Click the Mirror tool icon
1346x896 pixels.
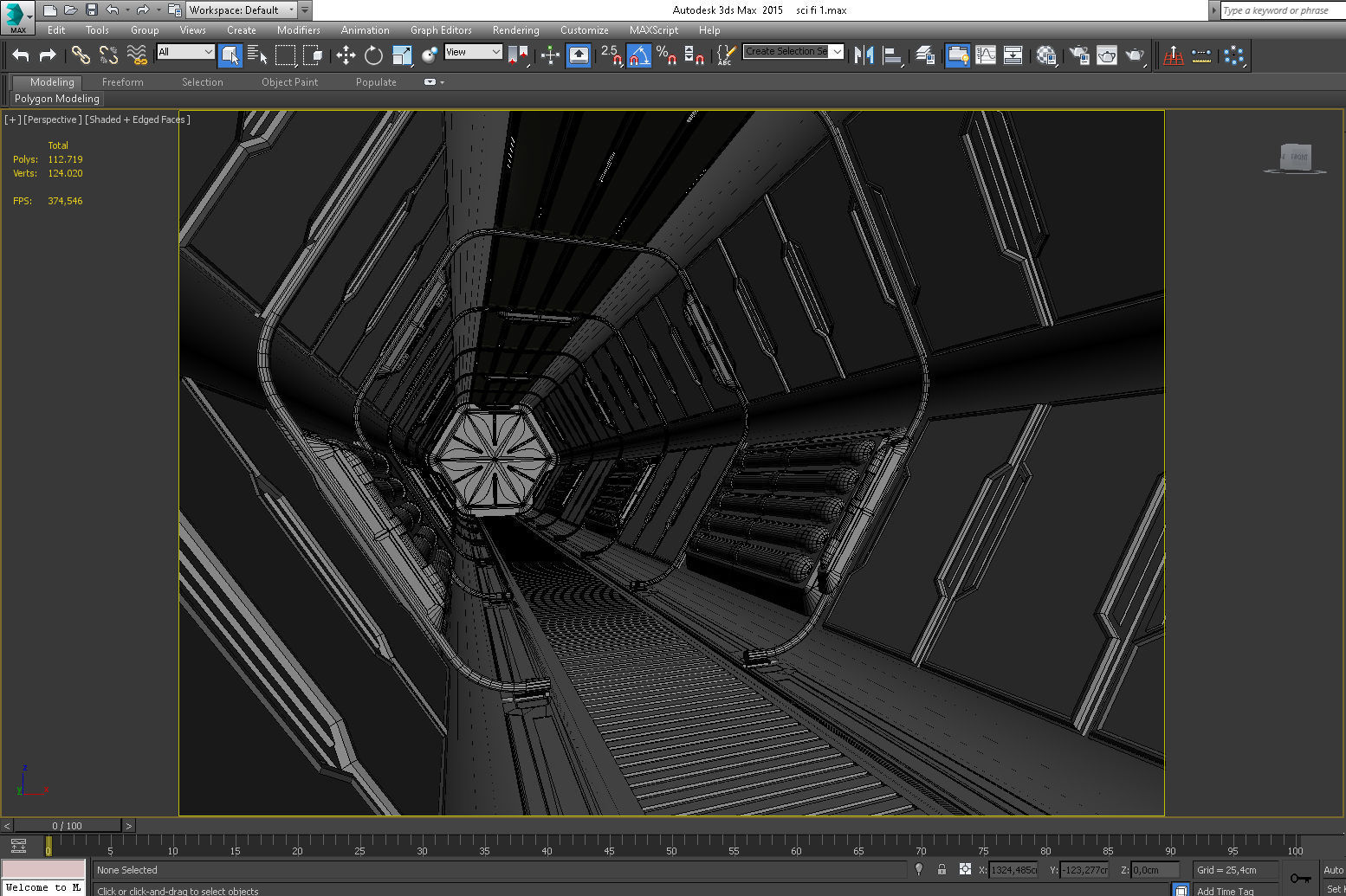coord(864,55)
